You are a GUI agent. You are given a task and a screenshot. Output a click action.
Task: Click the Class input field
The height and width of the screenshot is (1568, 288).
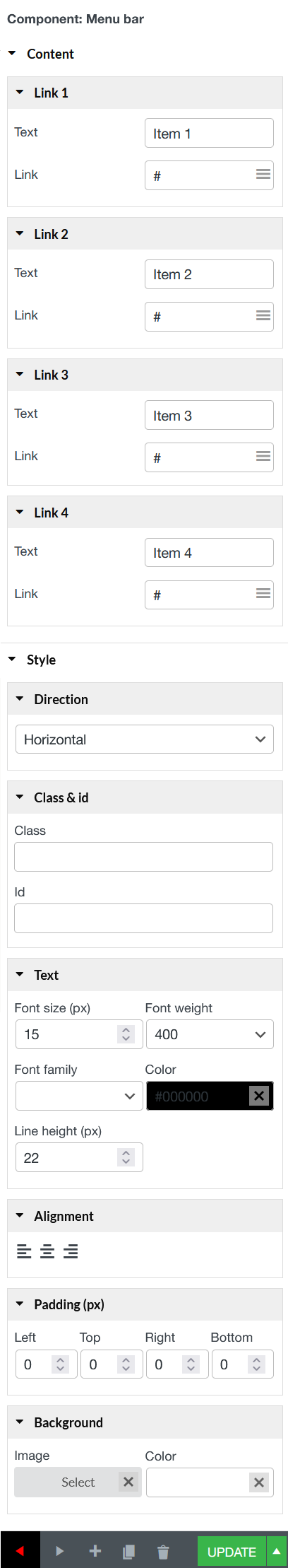point(144,857)
